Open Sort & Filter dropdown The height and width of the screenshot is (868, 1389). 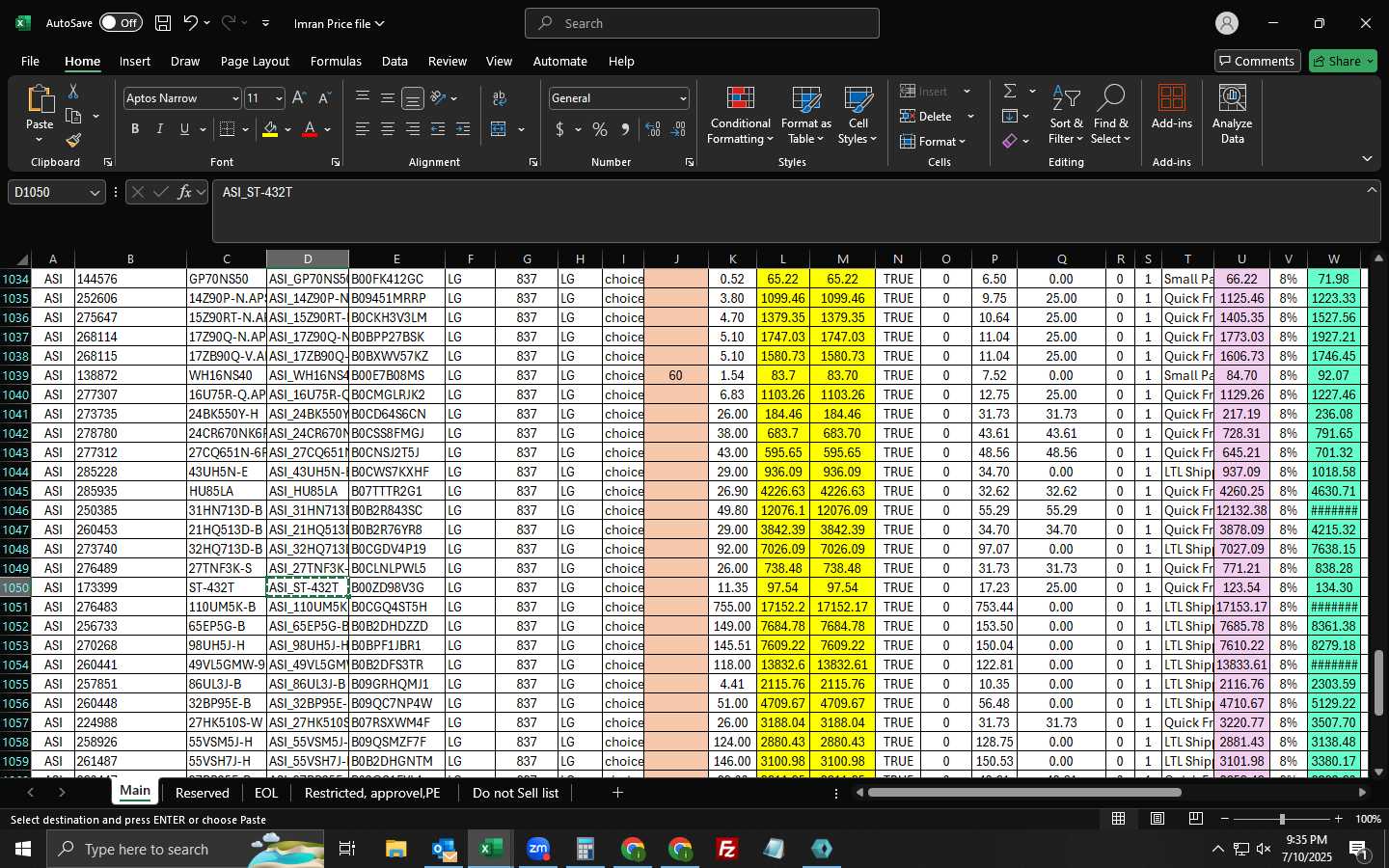click(1065, 116)
